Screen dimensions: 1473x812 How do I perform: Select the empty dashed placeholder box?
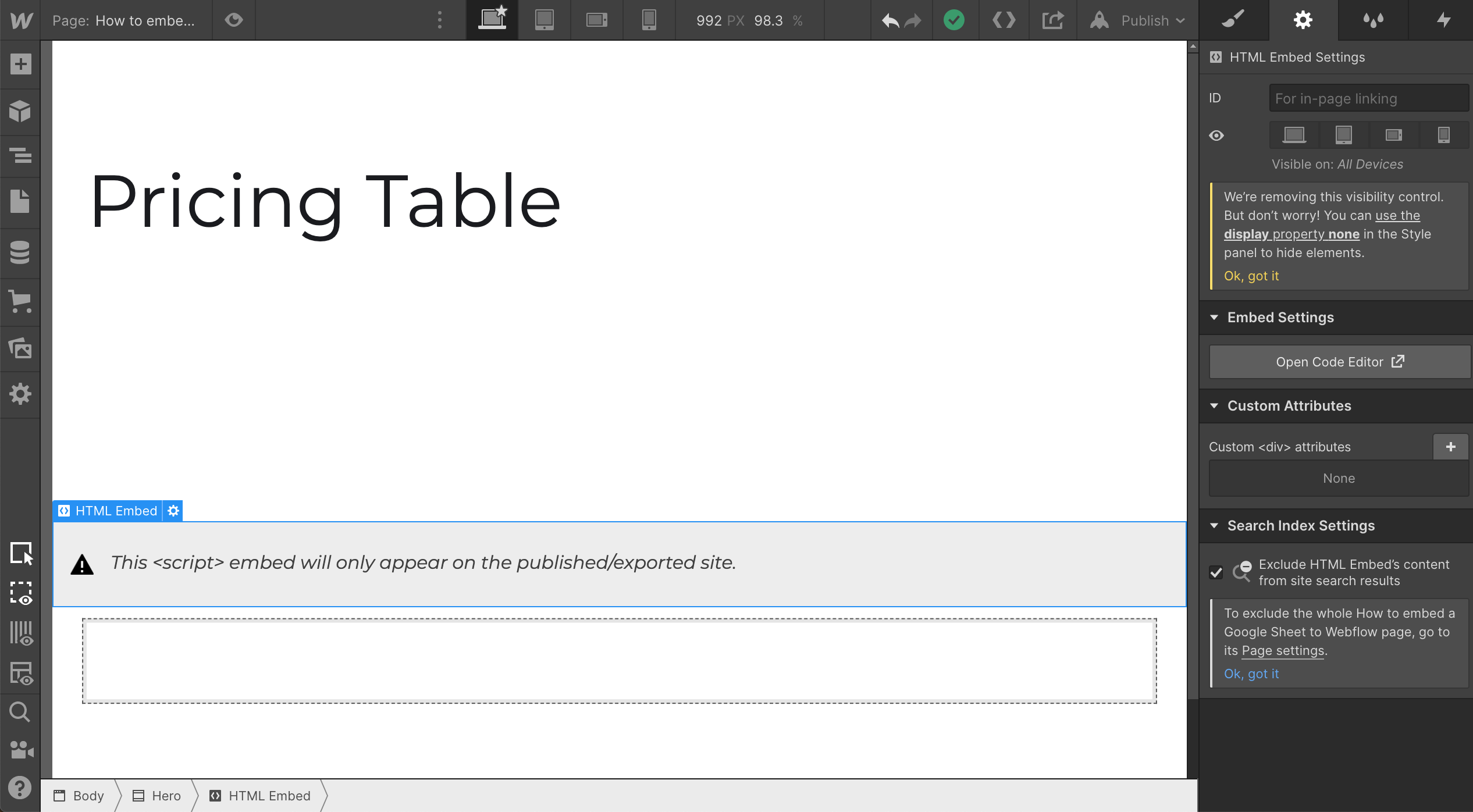[x=619, y=661]
